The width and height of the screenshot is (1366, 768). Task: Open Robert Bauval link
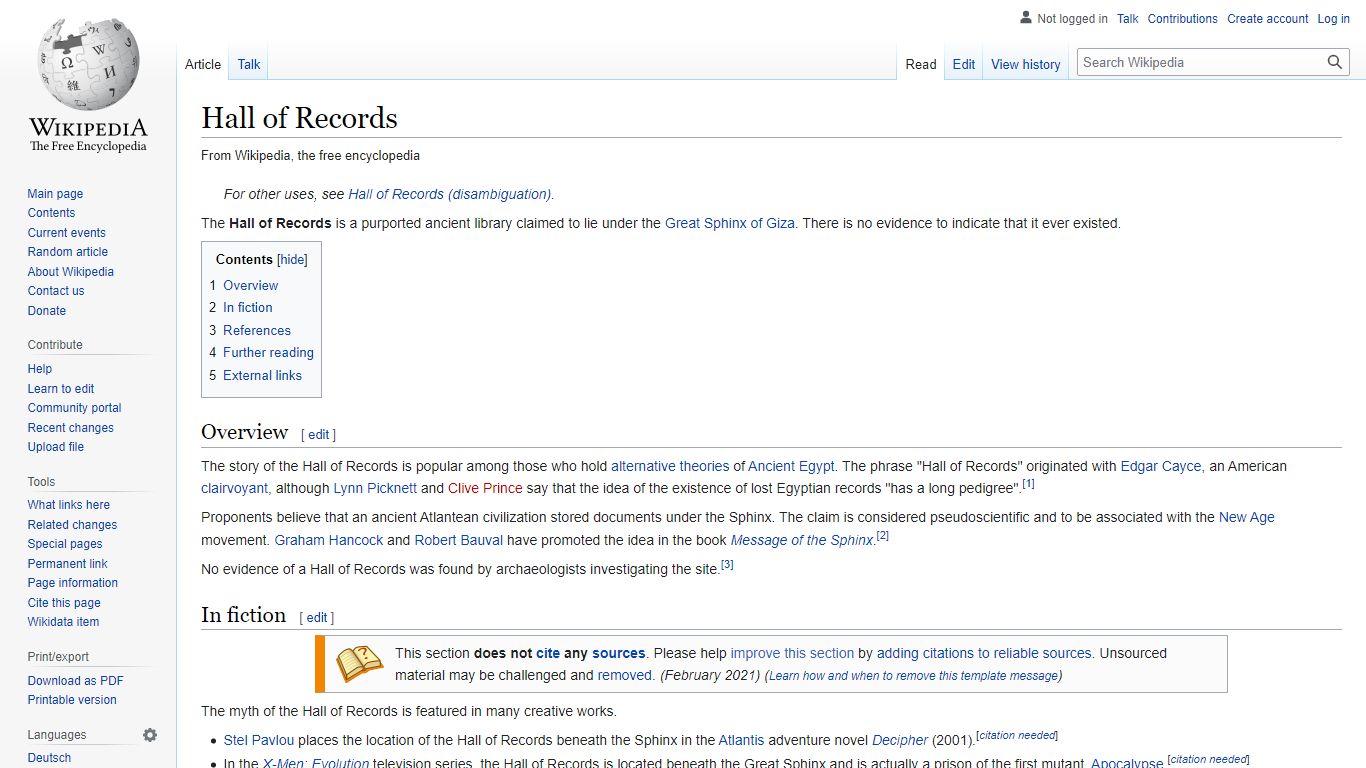(459, 540)
